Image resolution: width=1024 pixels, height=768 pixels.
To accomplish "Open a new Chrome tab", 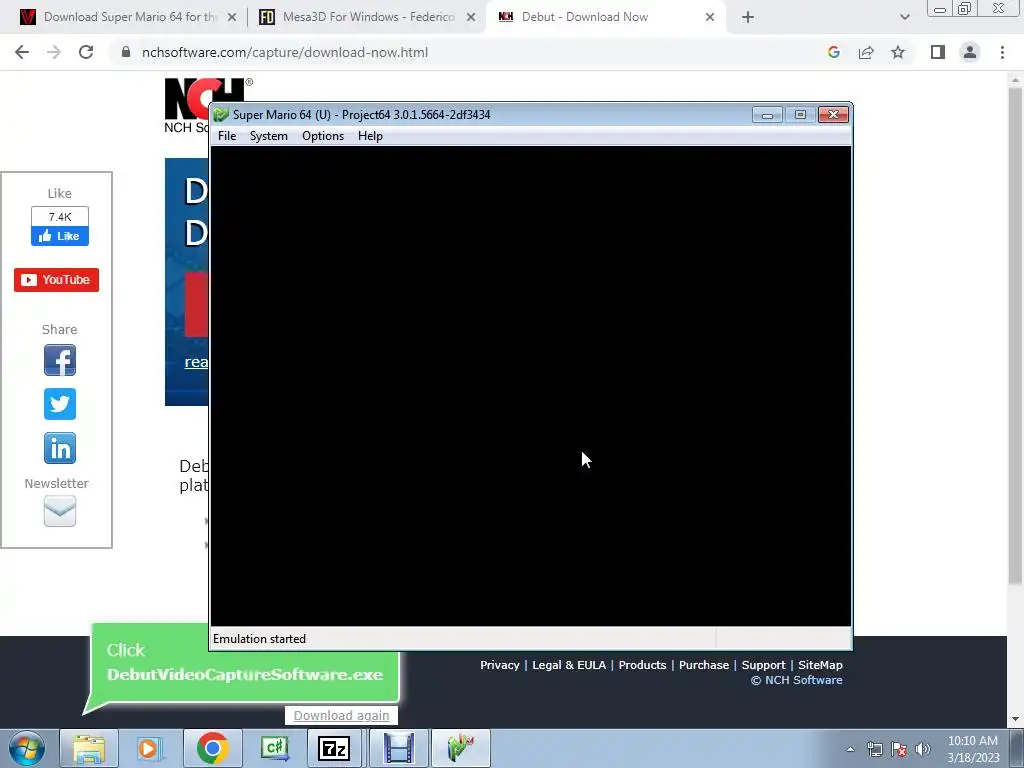I will (748, 17).
